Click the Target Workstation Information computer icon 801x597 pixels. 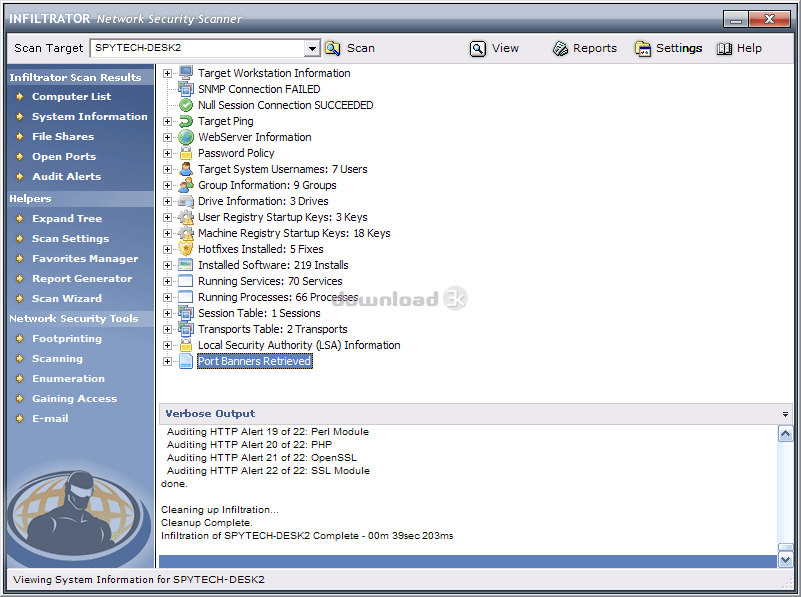click(186, 73)
